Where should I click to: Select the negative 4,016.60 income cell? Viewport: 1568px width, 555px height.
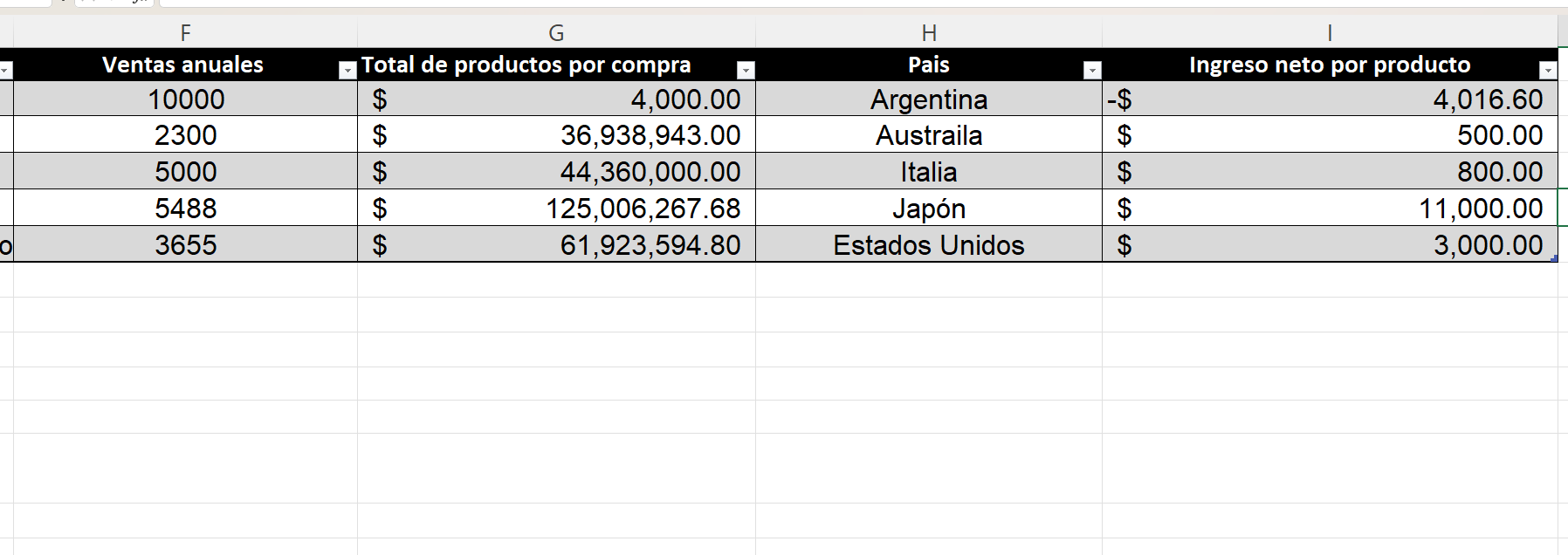(1330, 99)
